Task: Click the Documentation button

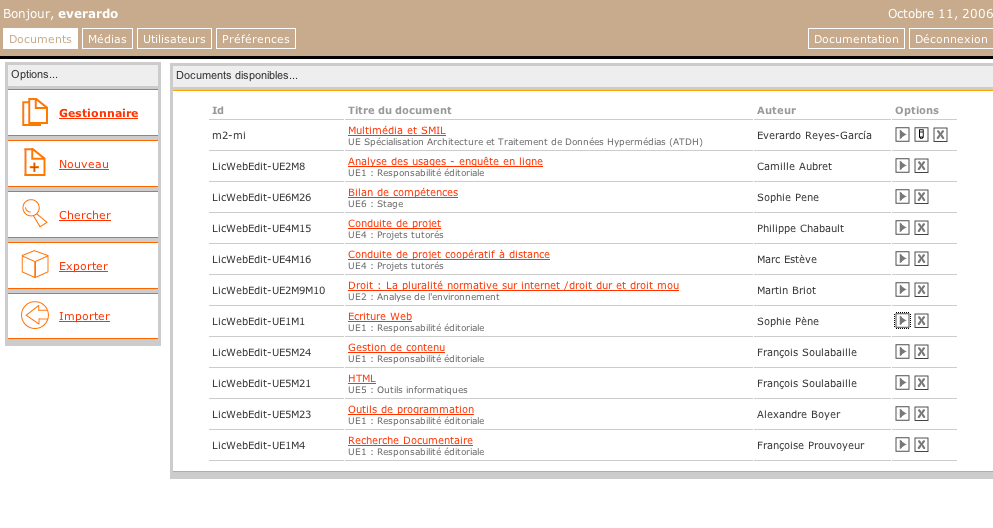Action: (x=856, y=39)
